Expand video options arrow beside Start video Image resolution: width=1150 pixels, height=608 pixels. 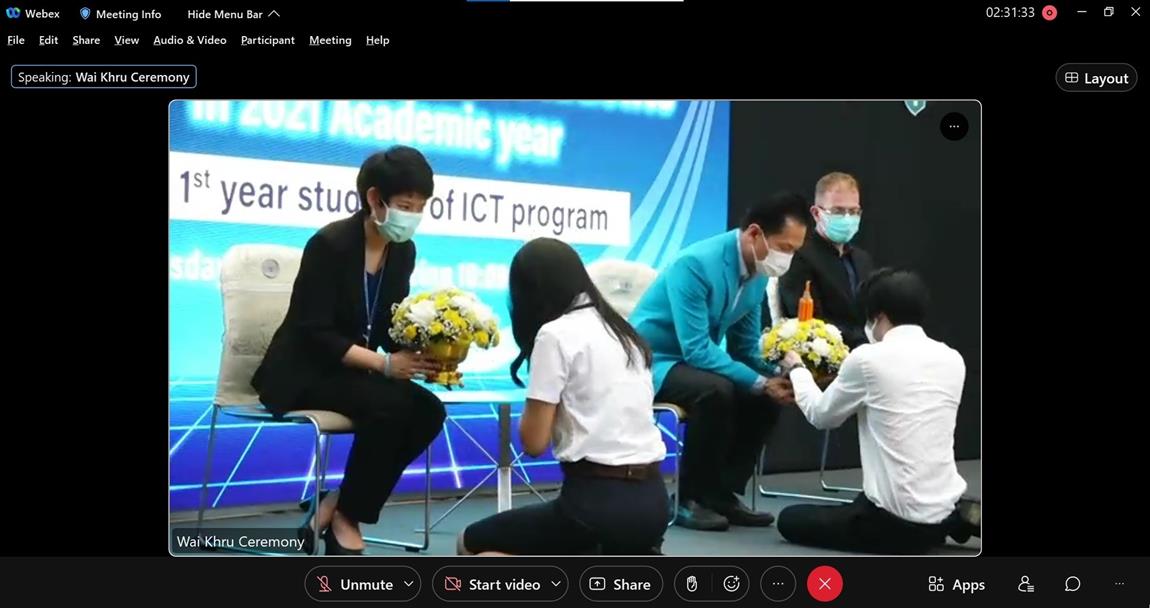point(556,584)
